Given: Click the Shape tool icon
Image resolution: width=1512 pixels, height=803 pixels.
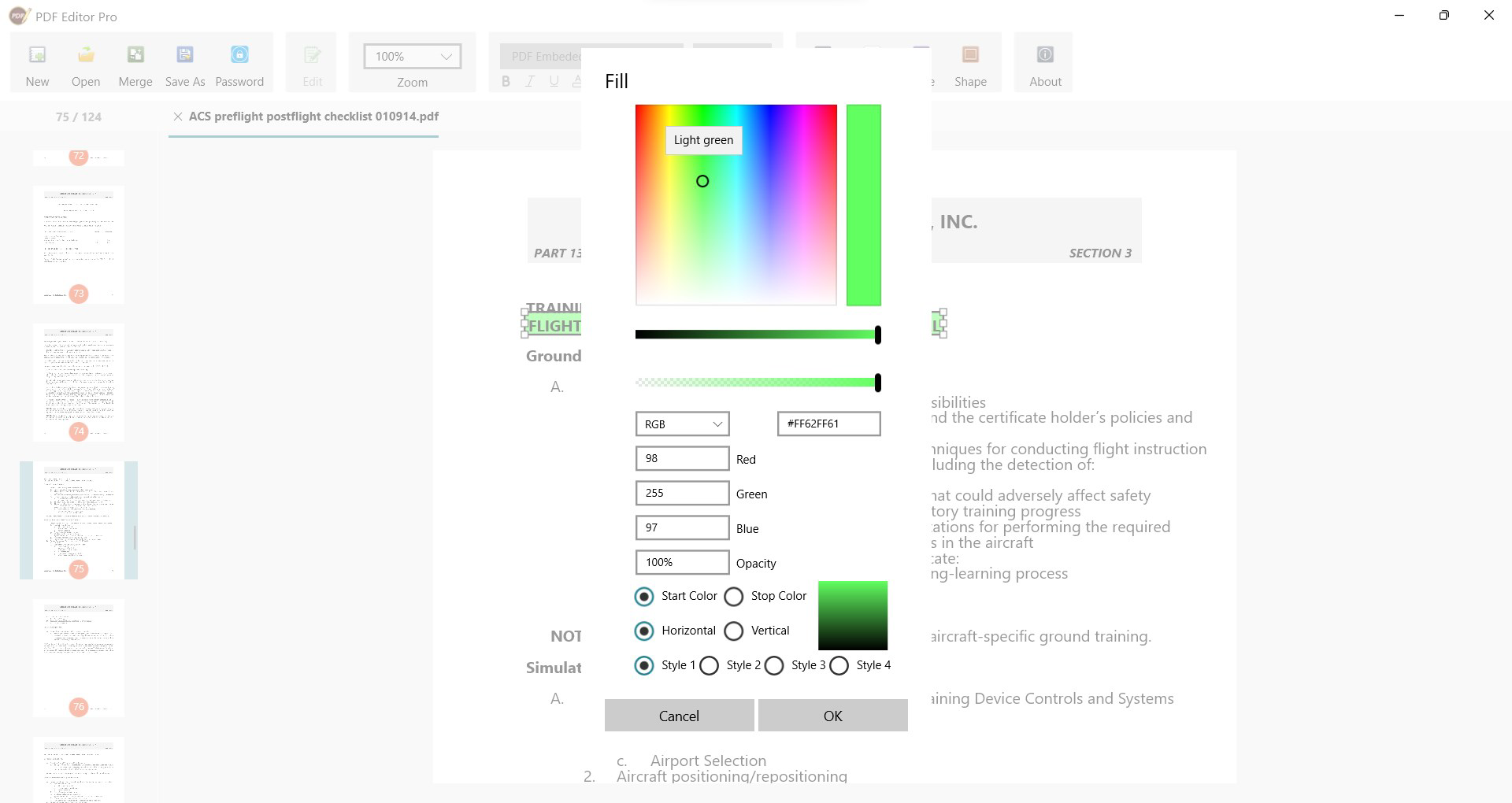Looking at the screenshot, I should (x=970, y=55).
